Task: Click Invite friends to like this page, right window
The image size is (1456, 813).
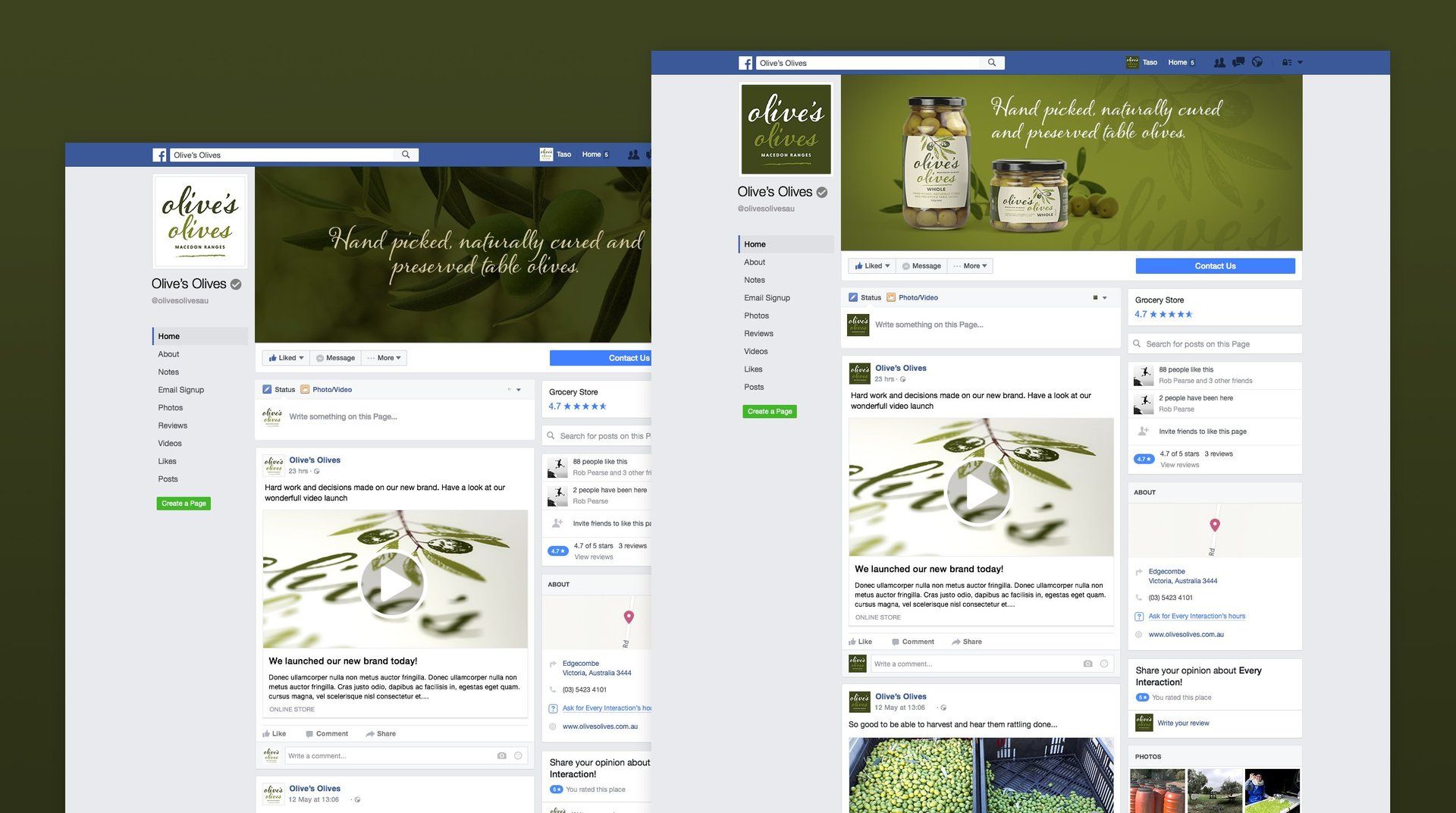Action: click(x=1203, y=432)
